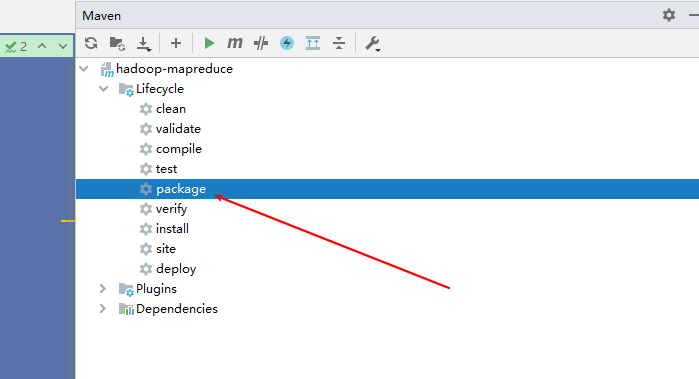Click the Lifecycle folder label
This screenshot has width=699, height=379.
pos(160,89)
